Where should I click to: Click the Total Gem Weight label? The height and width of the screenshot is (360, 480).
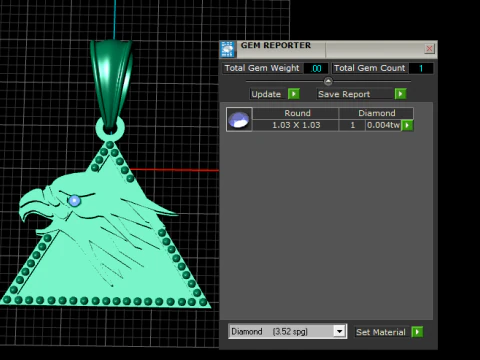[262, 68]
